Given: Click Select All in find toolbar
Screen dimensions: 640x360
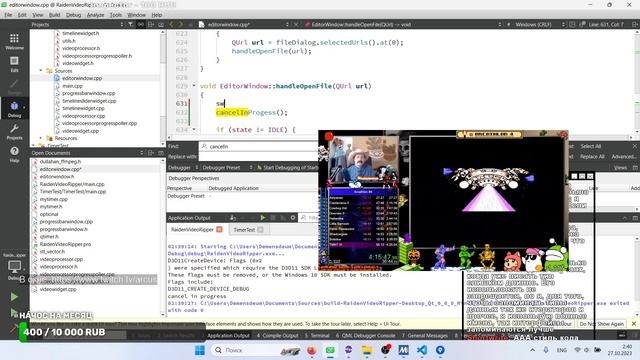Looking at the screenshot, I should tap(591, 146).
